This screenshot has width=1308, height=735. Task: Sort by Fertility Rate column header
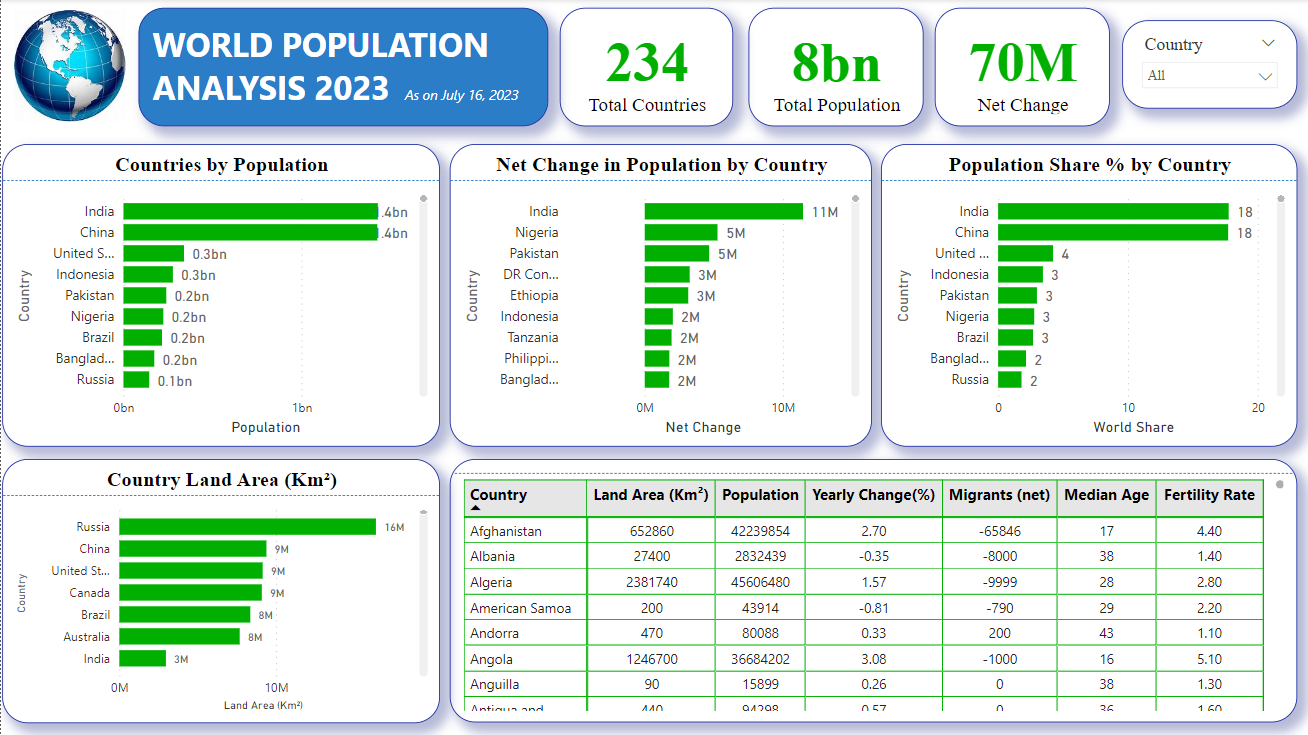coord(1209,495)
